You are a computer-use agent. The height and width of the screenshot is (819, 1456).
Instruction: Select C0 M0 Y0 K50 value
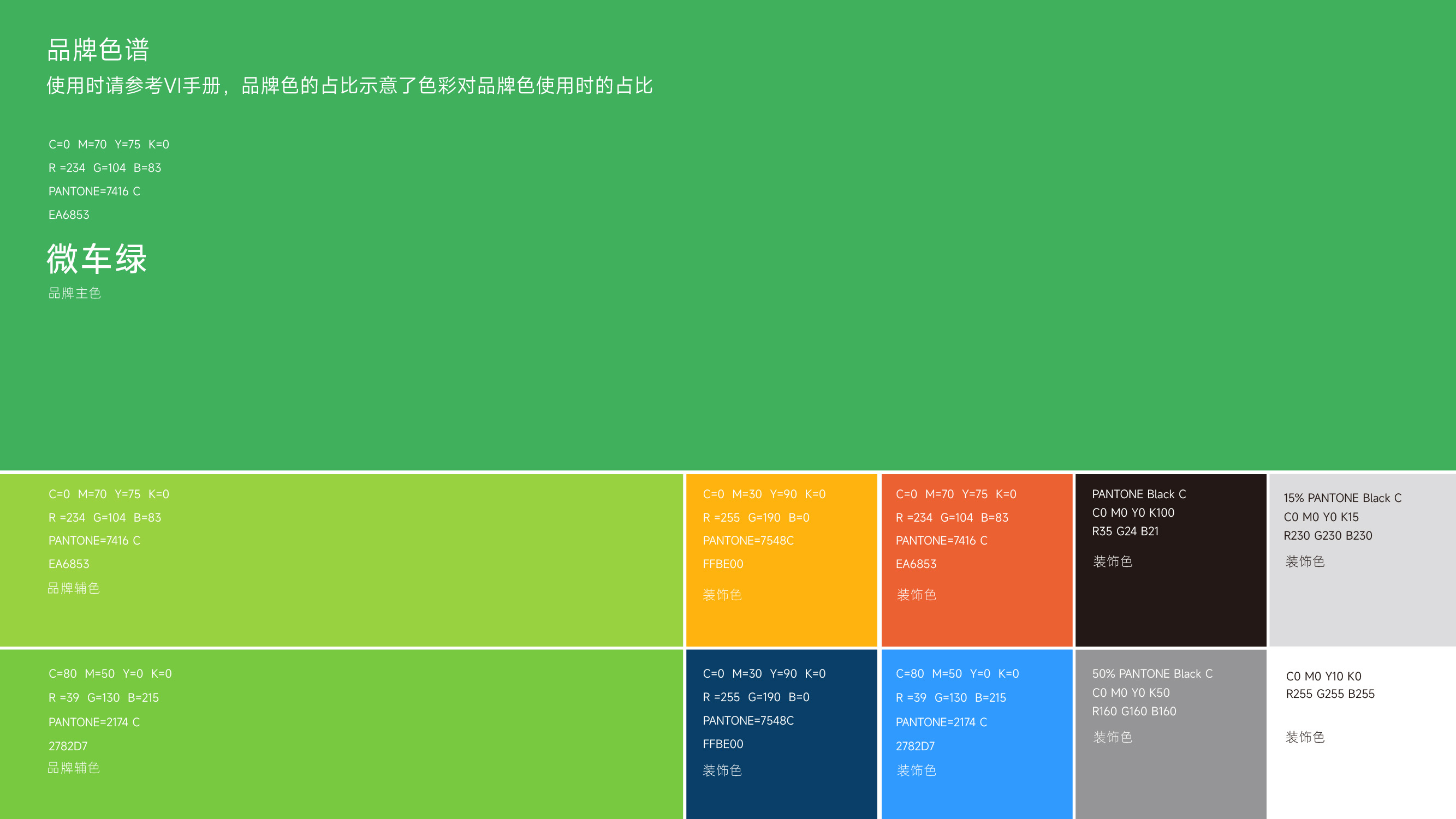pos(1131,692)
